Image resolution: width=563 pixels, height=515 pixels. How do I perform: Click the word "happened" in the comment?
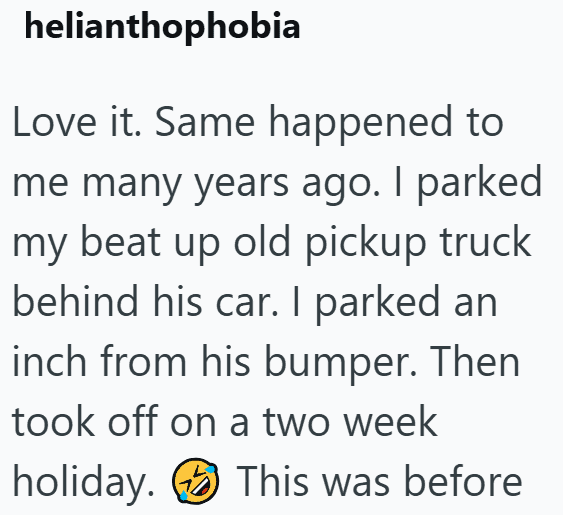(360, 124)
